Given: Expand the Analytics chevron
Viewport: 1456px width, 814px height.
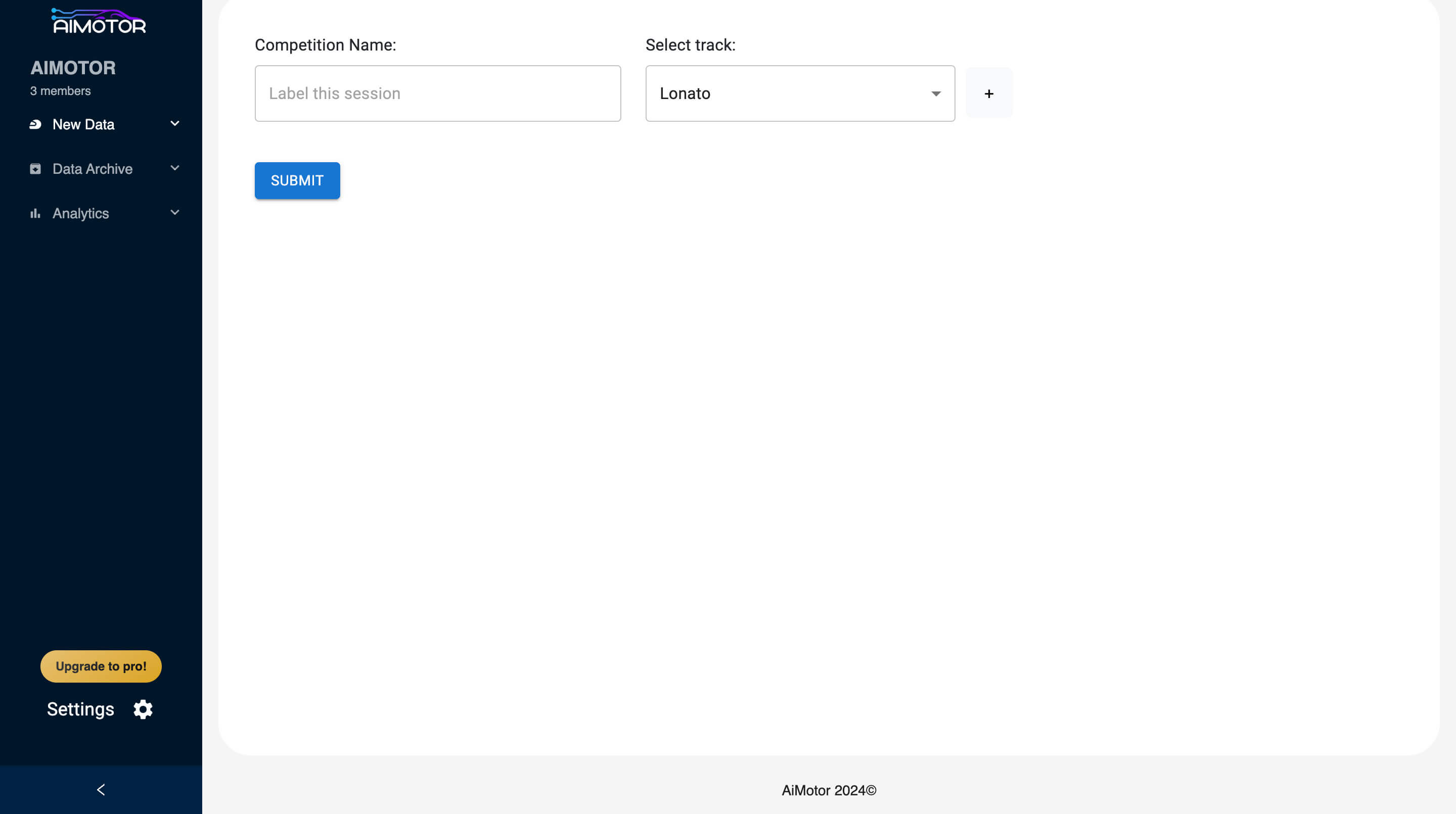Looking at the screenshot, I should click(x=174, y=213).
